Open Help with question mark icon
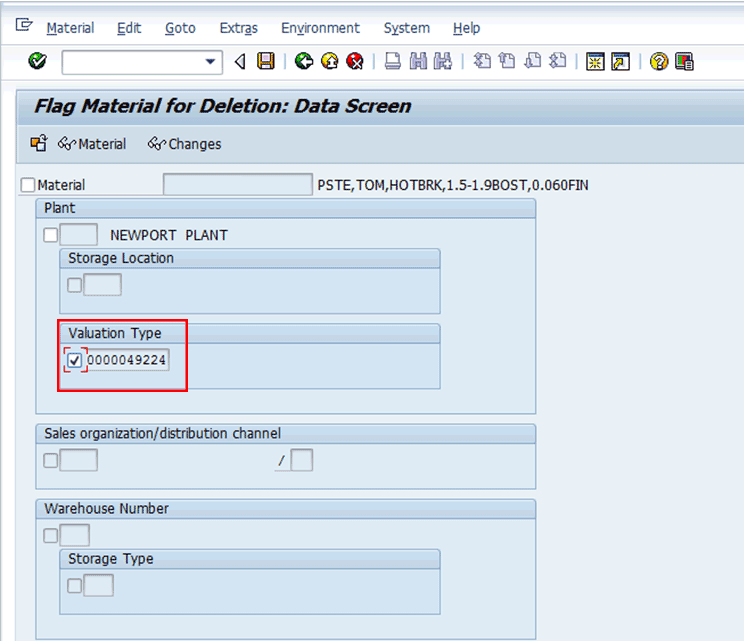This screenshot has height=641, width=744. [x=659, y=62]
